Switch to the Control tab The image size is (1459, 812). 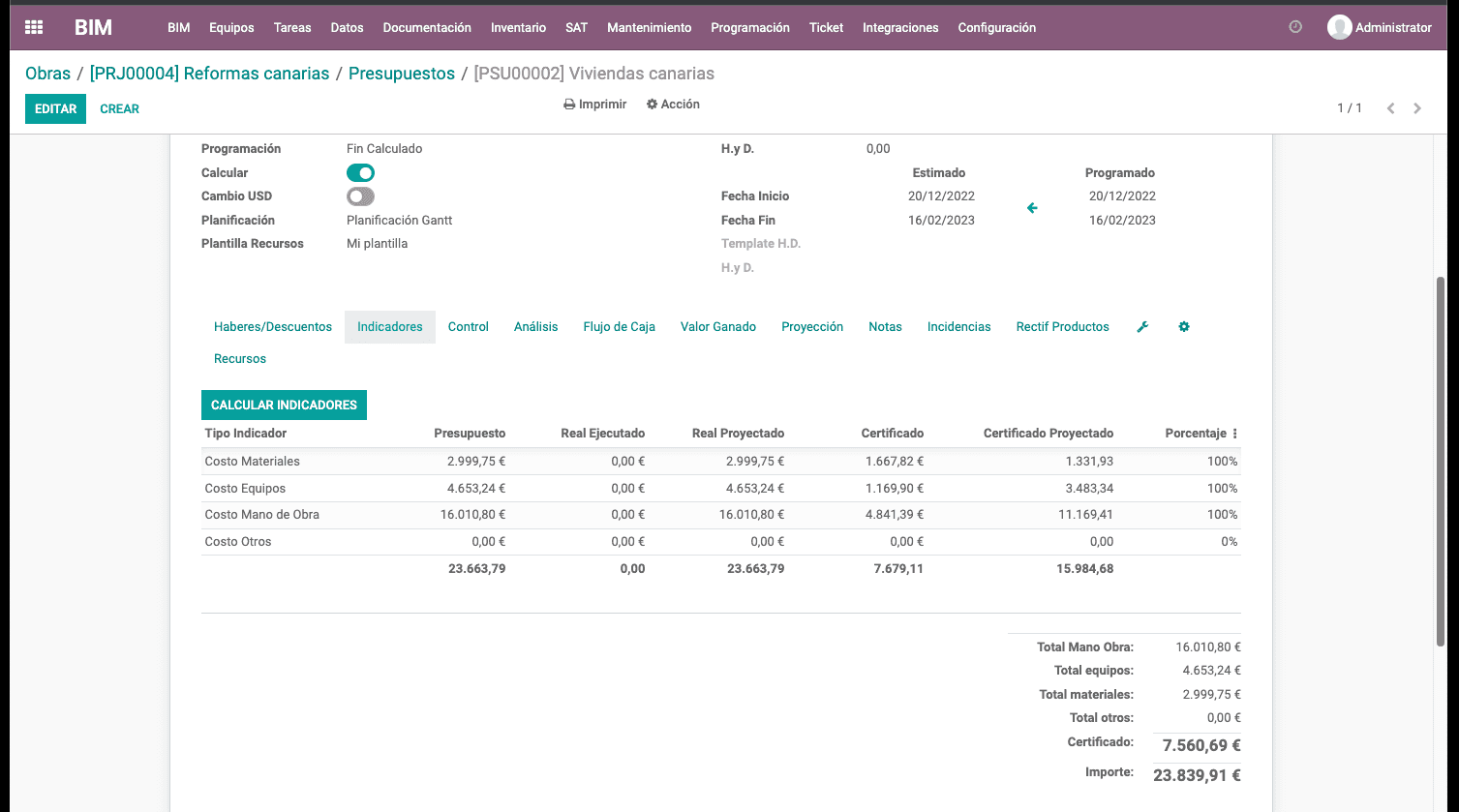469,327
